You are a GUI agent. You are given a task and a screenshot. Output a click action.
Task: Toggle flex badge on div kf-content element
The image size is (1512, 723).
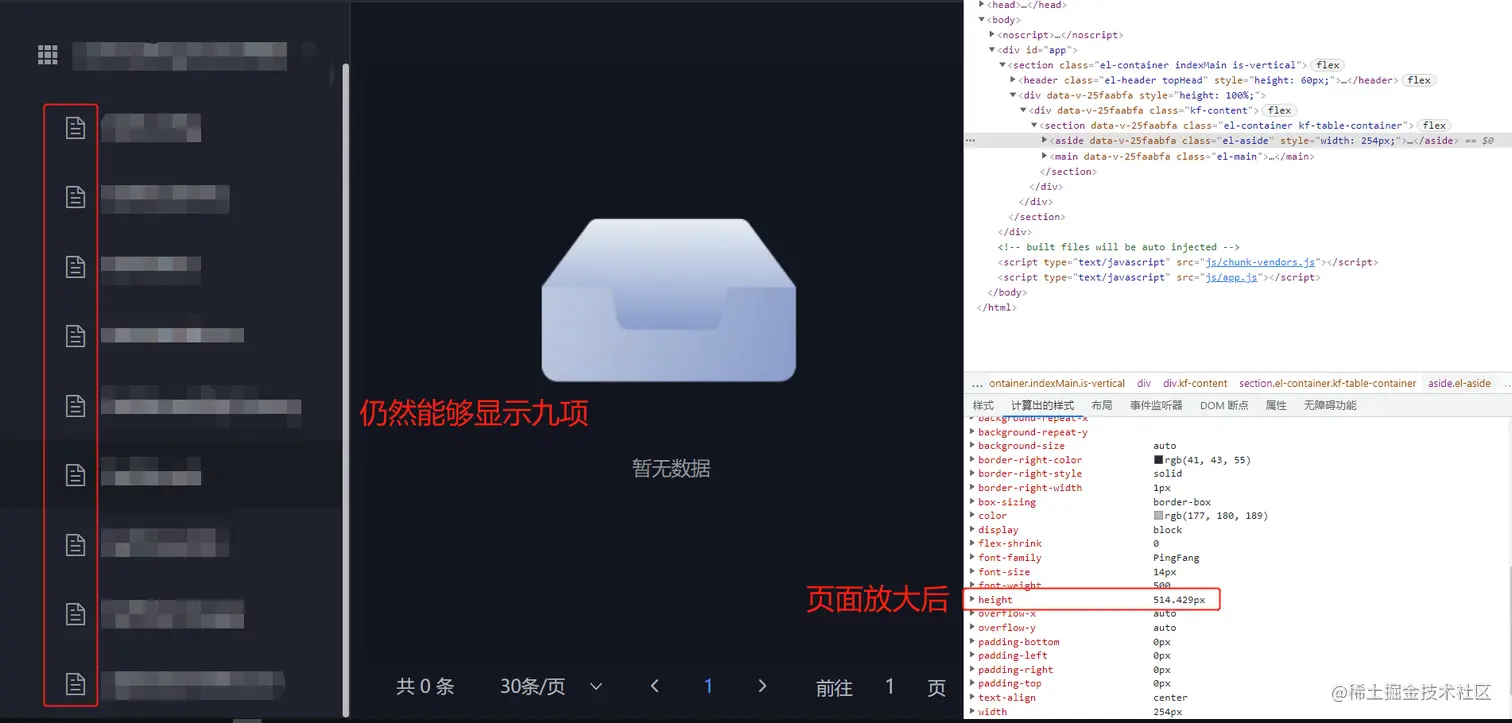click(1279, 110)
